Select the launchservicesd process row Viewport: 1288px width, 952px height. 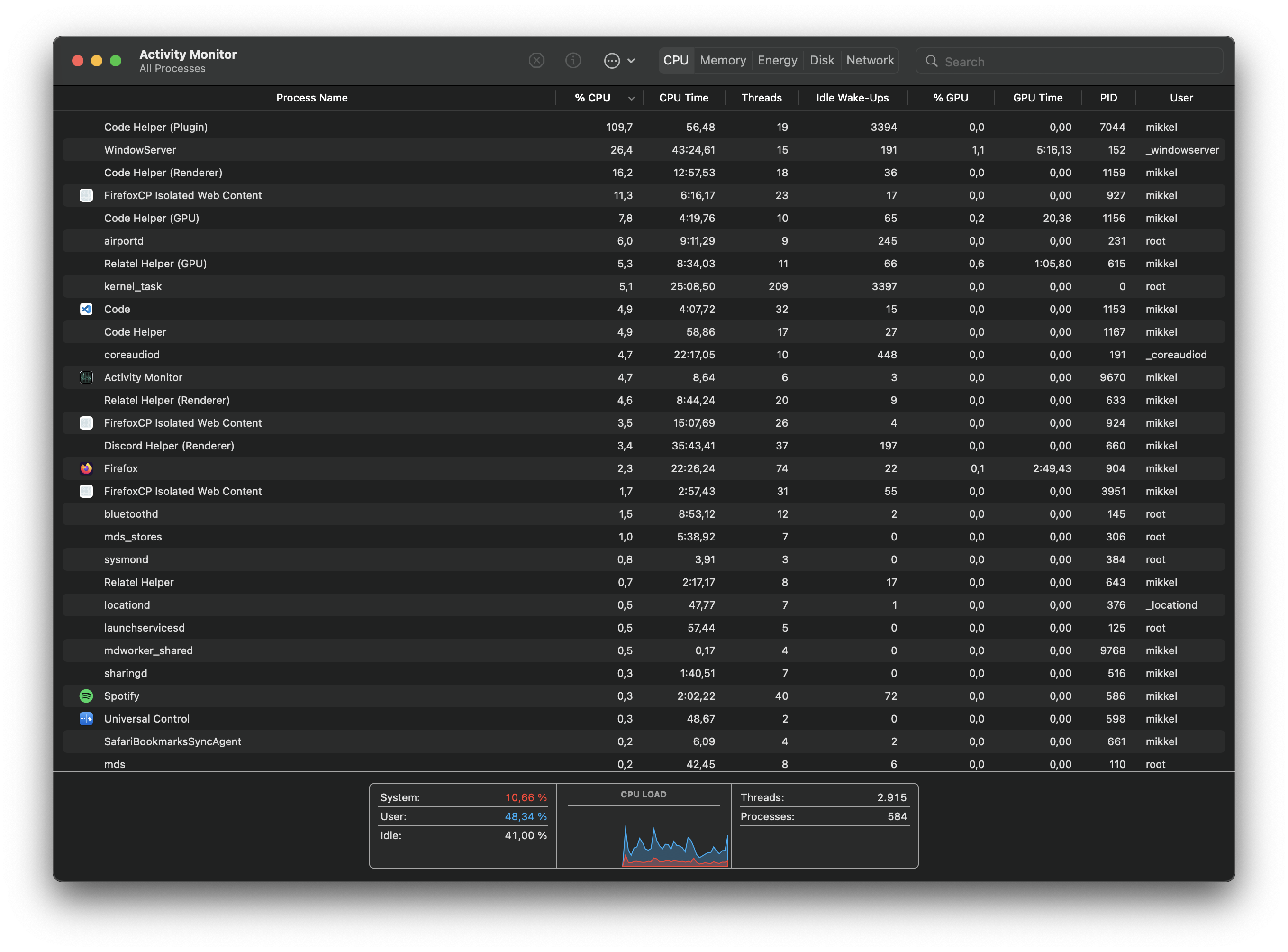[x=644, y=628]
